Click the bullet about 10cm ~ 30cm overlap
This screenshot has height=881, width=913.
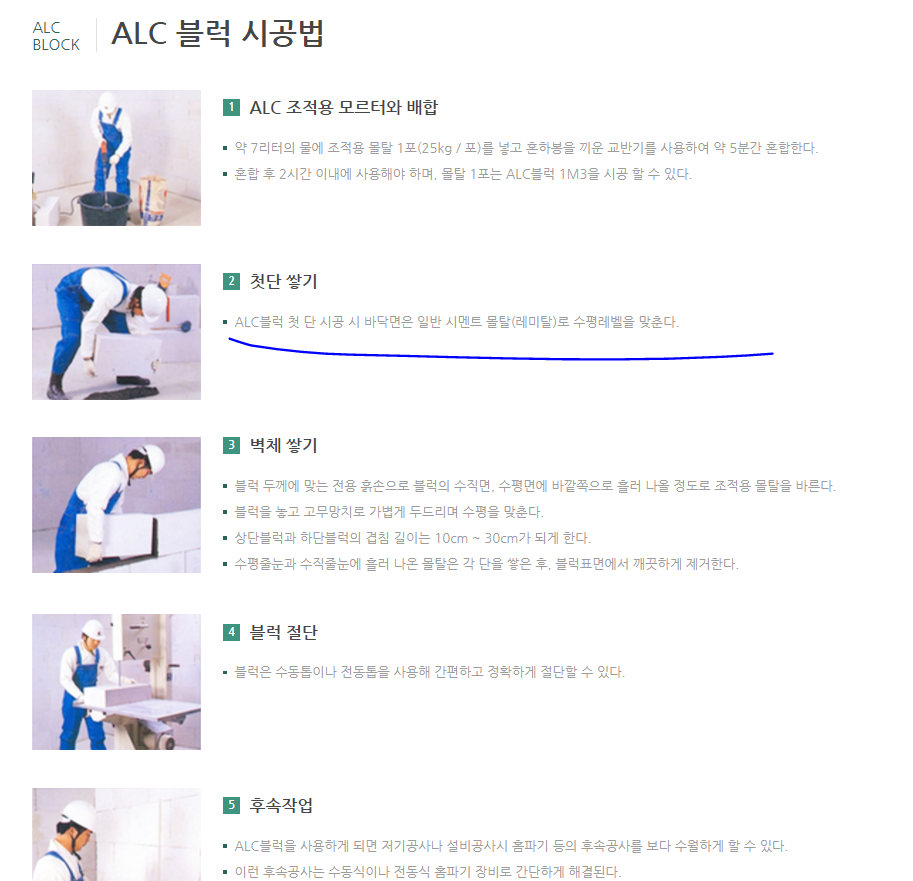coord(412,538)
